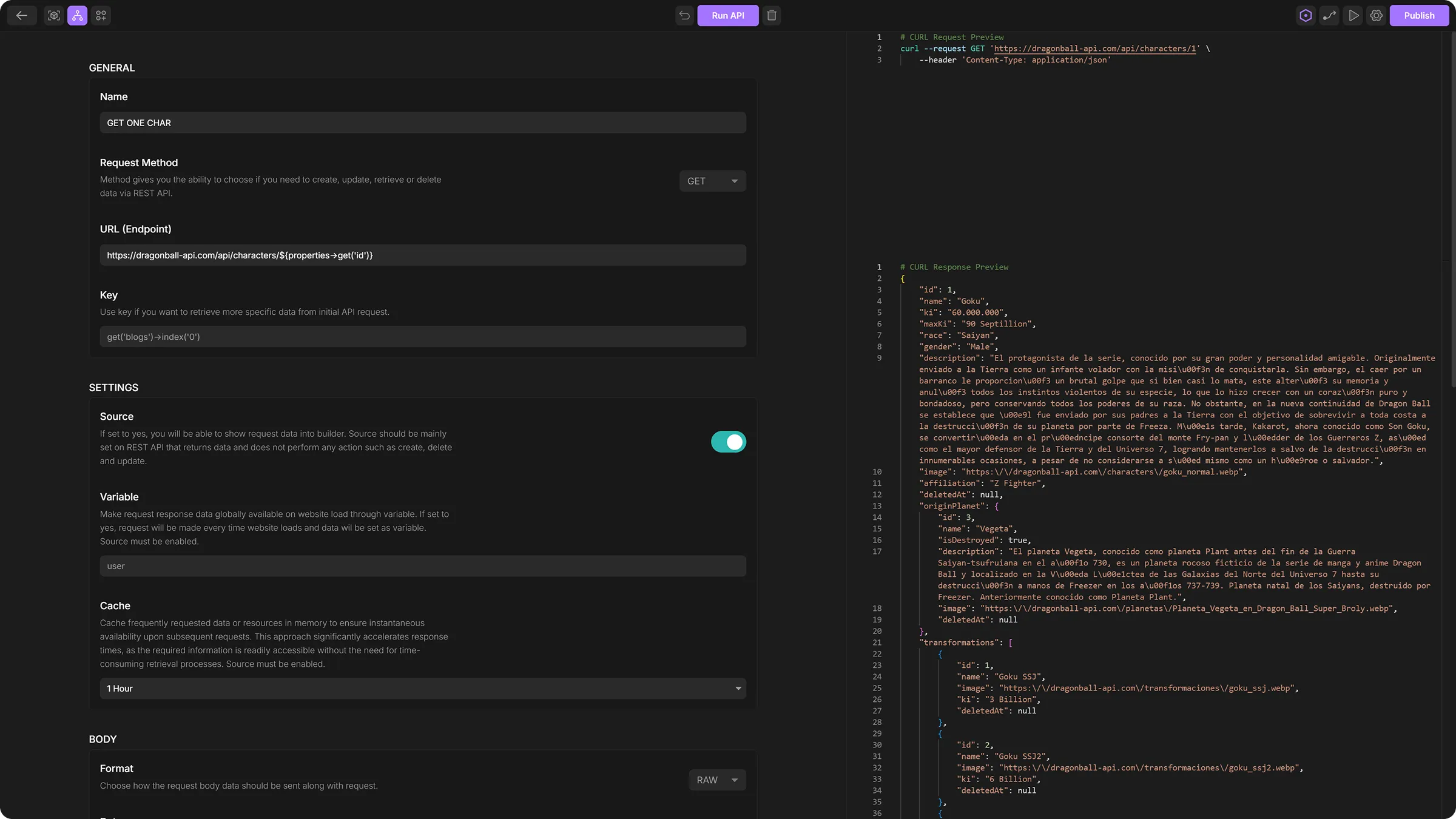The height and width of the screenshot is (819, 1456).
Task: Open the body Format RAW dropdown
Action: point(717,780)
